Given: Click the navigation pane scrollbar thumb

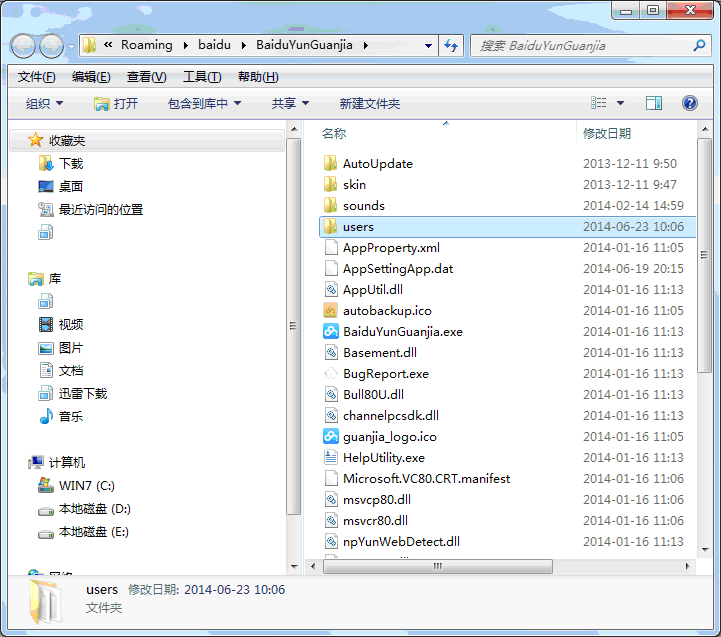Looking at the screenshot, I should [x=293, y=326].
